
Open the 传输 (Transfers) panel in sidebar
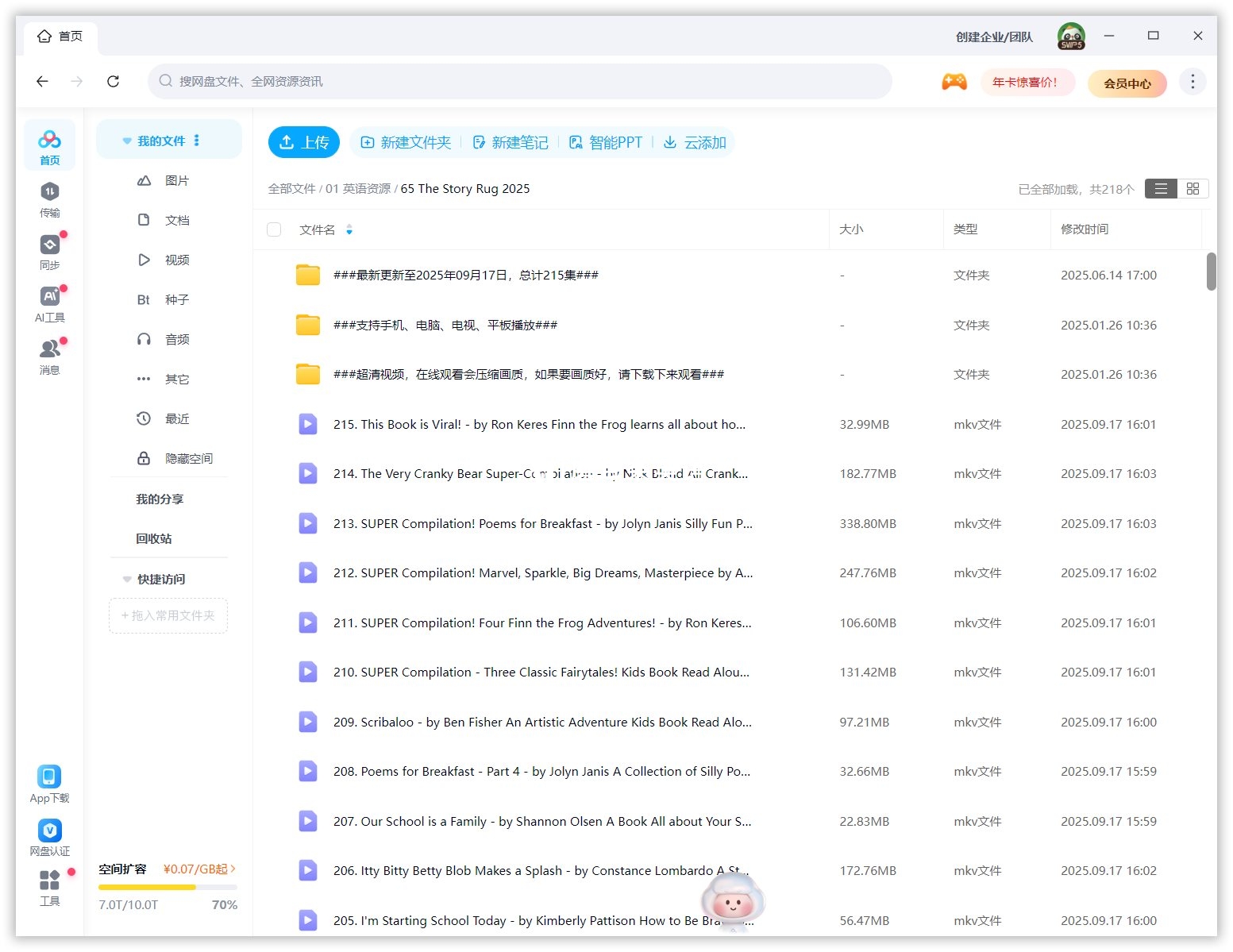(49, 198)
